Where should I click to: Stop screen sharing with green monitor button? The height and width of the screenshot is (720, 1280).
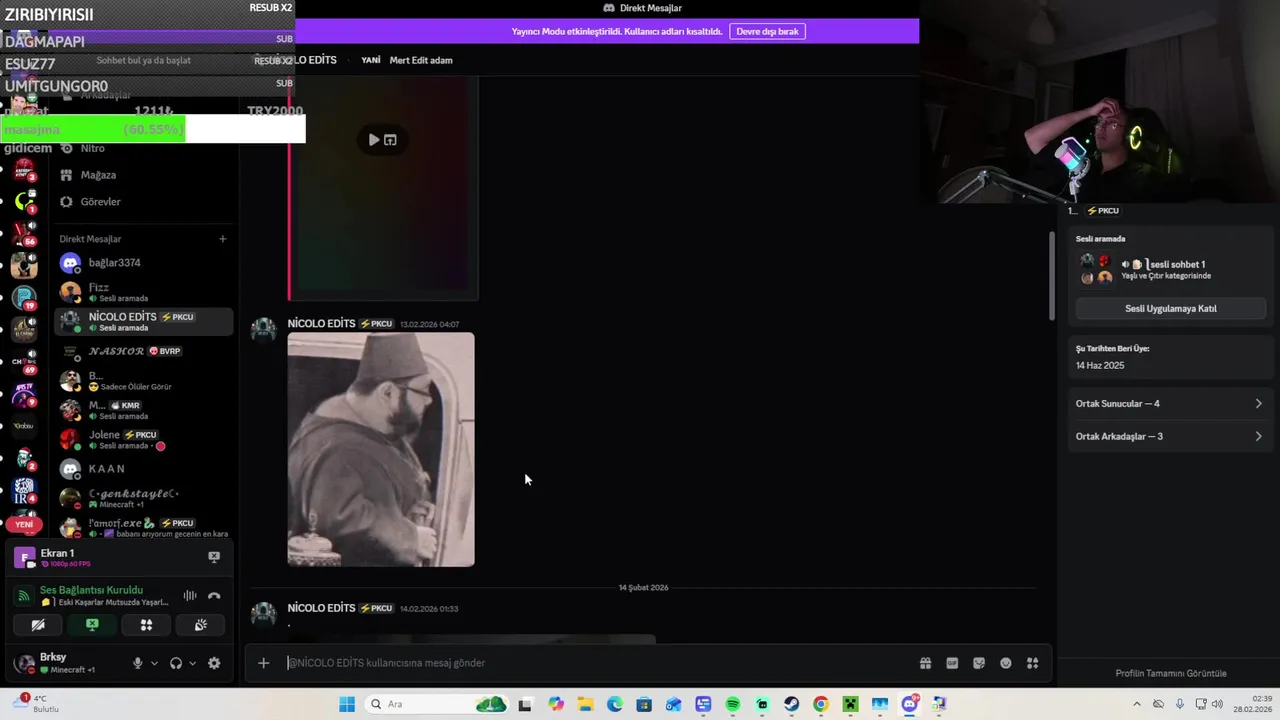(x=92, y=625)
